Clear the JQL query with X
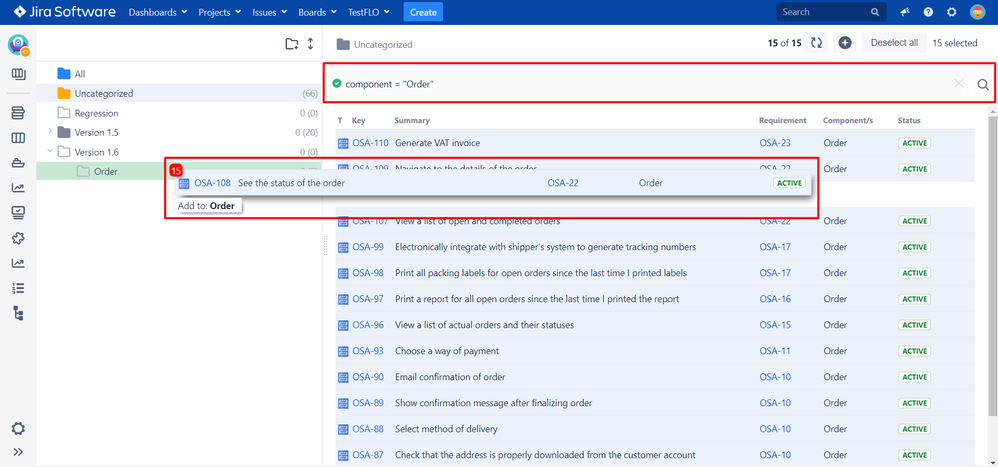The width and height of the screenshot is (998, 467). pos(959,83)
